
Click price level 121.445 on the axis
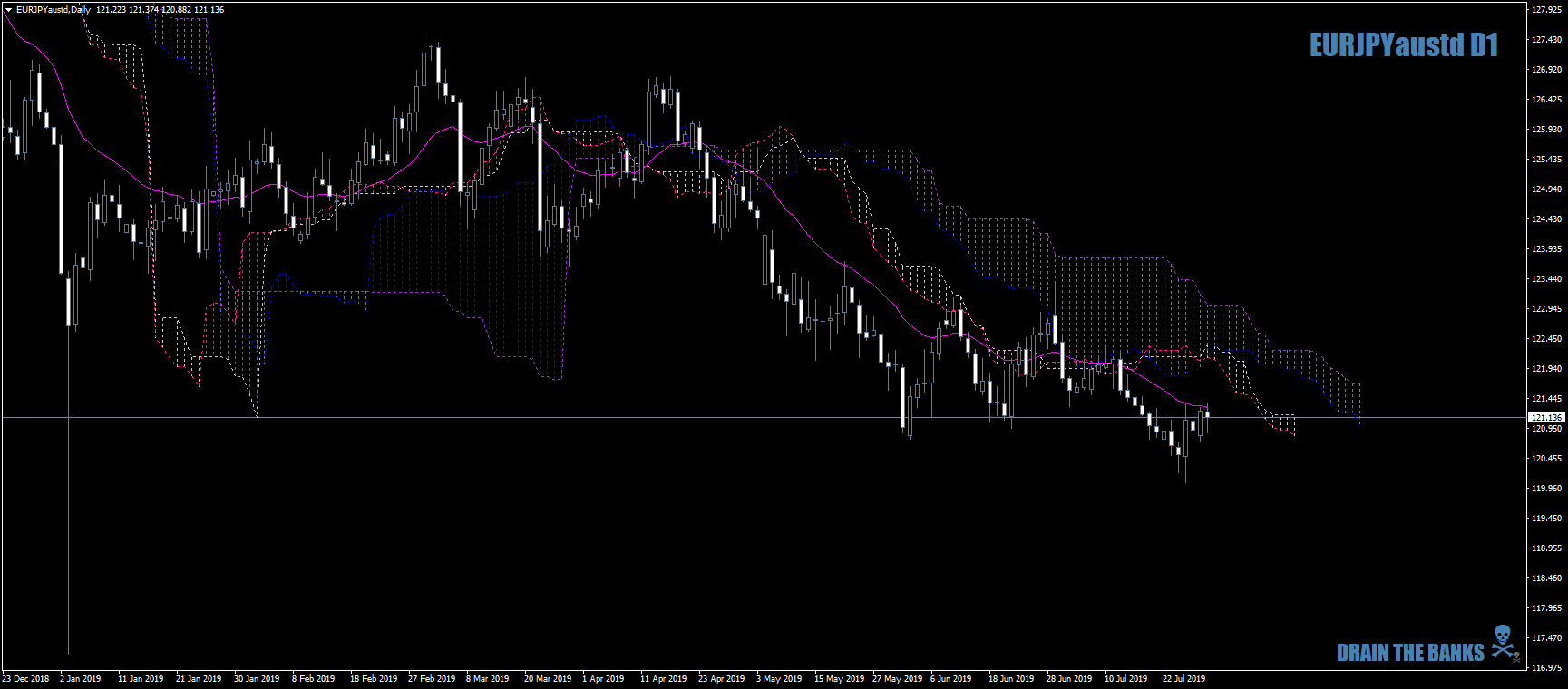tap(1546, 399)
